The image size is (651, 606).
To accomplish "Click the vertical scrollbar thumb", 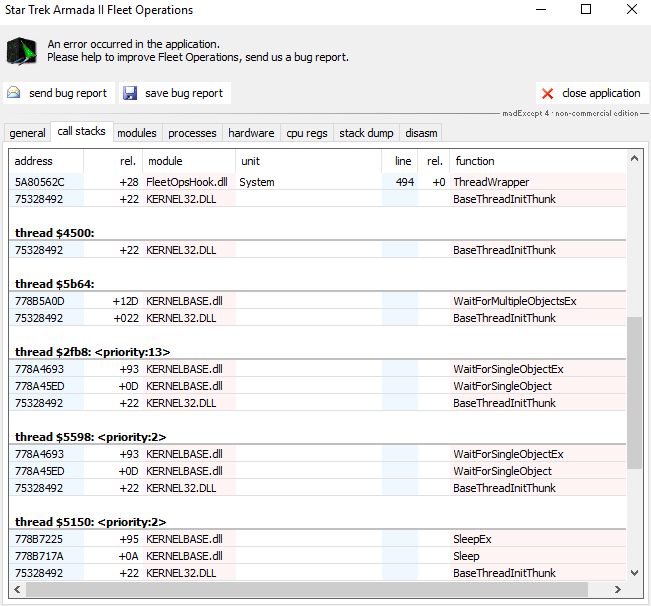I will click(x=634, y=393).
